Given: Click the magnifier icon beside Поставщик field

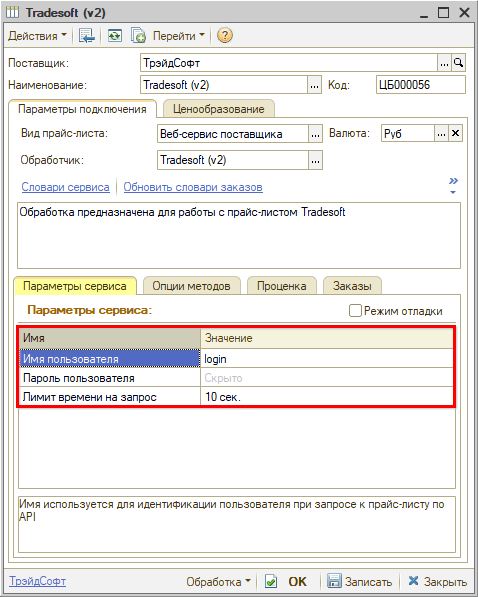Looking at the screenshot, I should coord(459,63).
